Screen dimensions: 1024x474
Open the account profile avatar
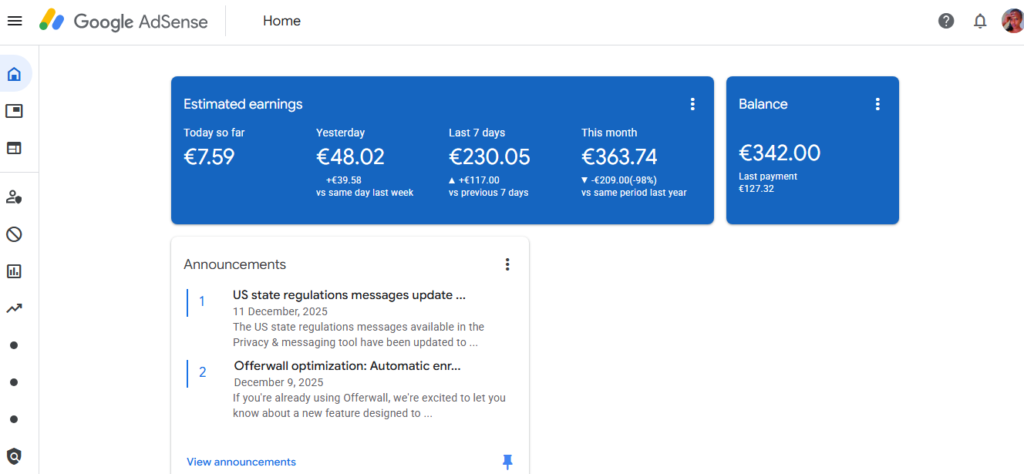point(1013,21)
